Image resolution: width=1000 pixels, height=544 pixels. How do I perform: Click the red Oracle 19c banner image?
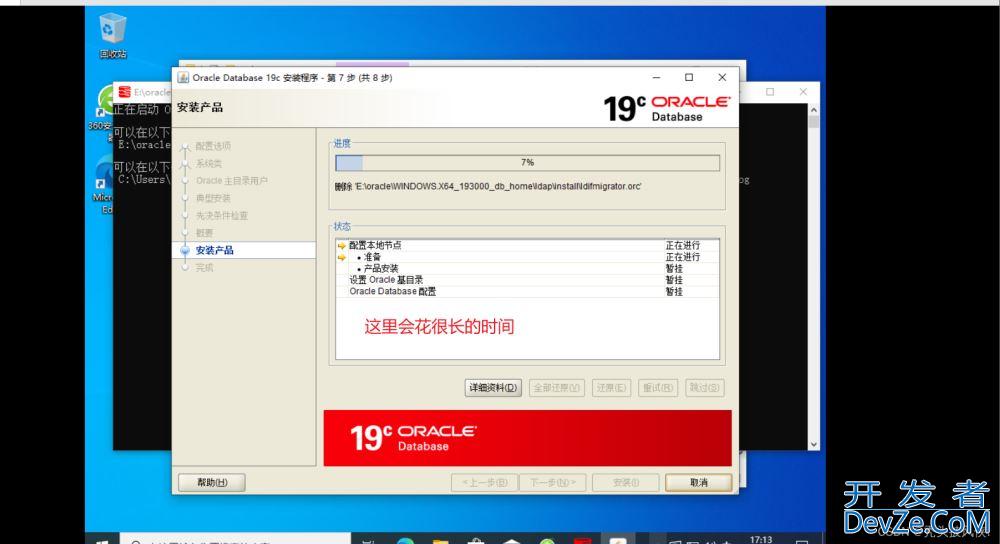527,438
